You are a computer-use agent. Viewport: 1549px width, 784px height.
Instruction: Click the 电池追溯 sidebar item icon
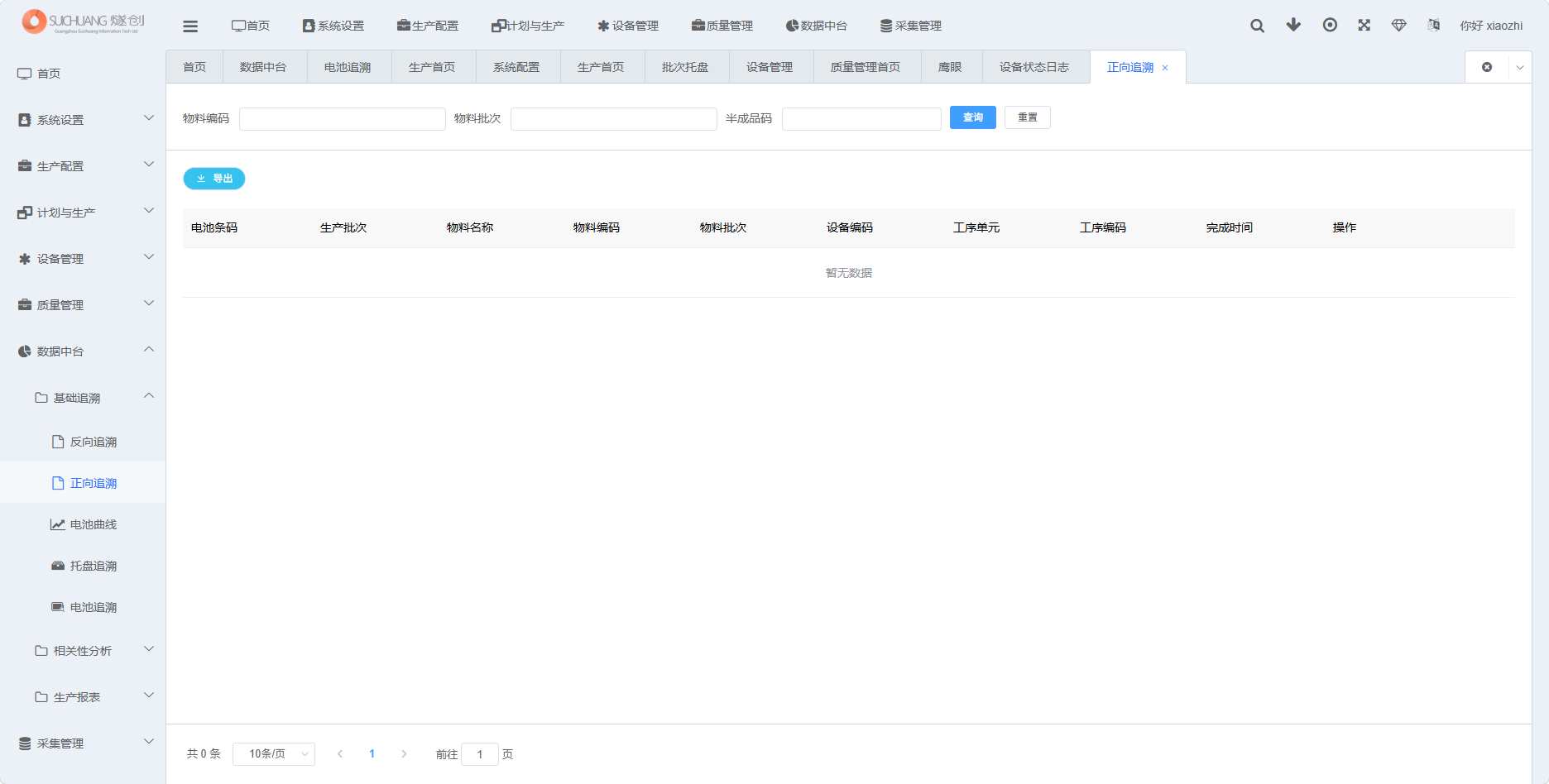pos(58,607)
